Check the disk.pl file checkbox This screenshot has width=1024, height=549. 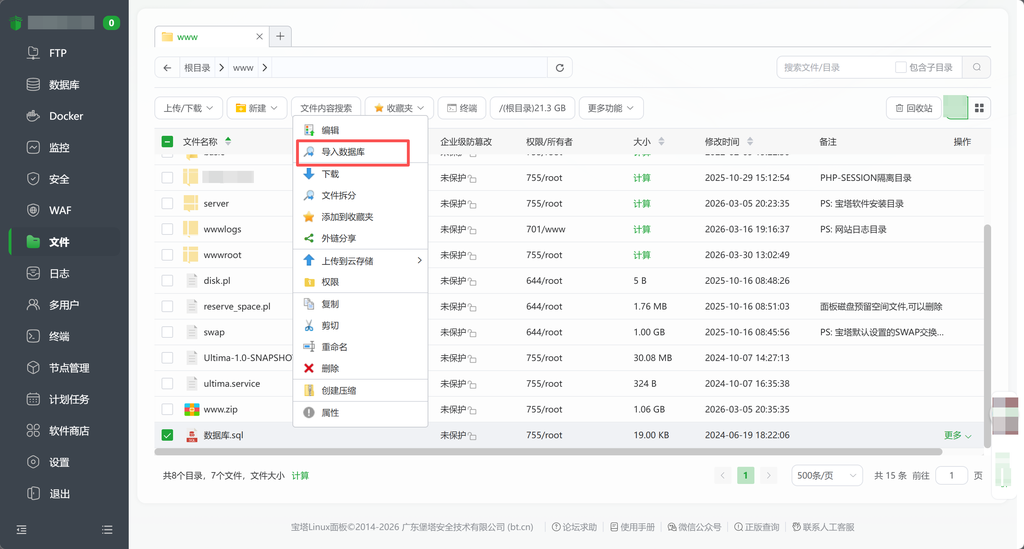167,281
